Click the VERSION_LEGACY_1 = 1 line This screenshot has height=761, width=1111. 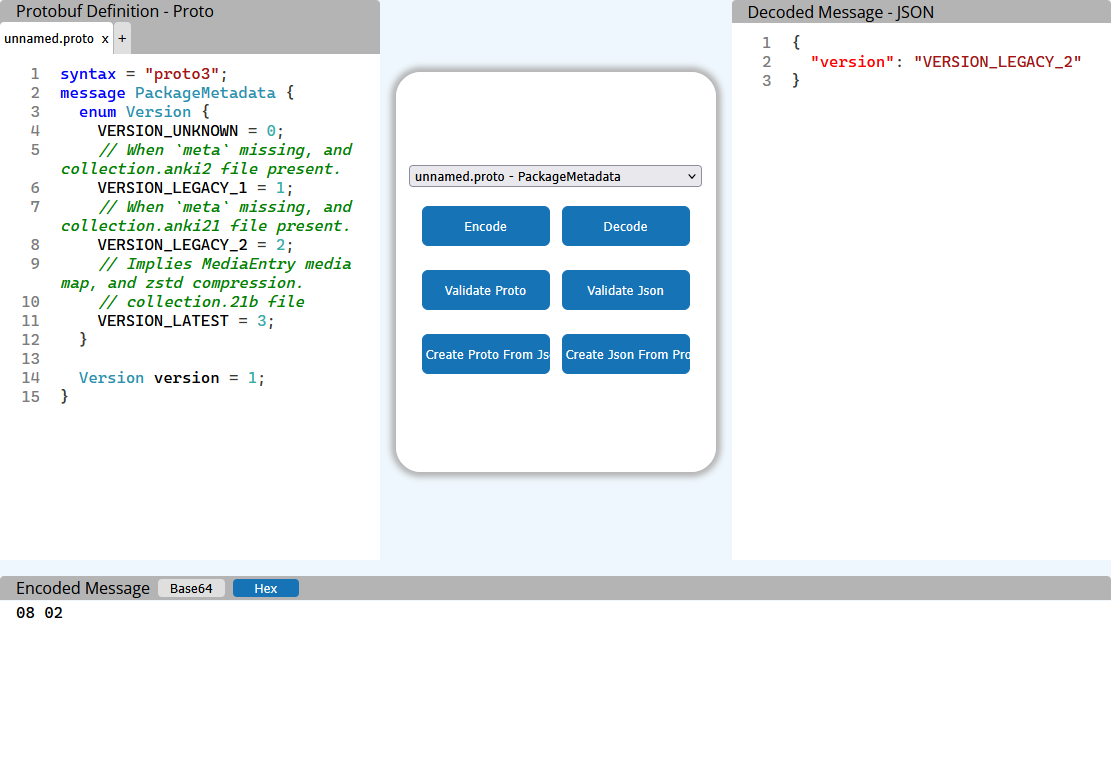tap(195, 188)
